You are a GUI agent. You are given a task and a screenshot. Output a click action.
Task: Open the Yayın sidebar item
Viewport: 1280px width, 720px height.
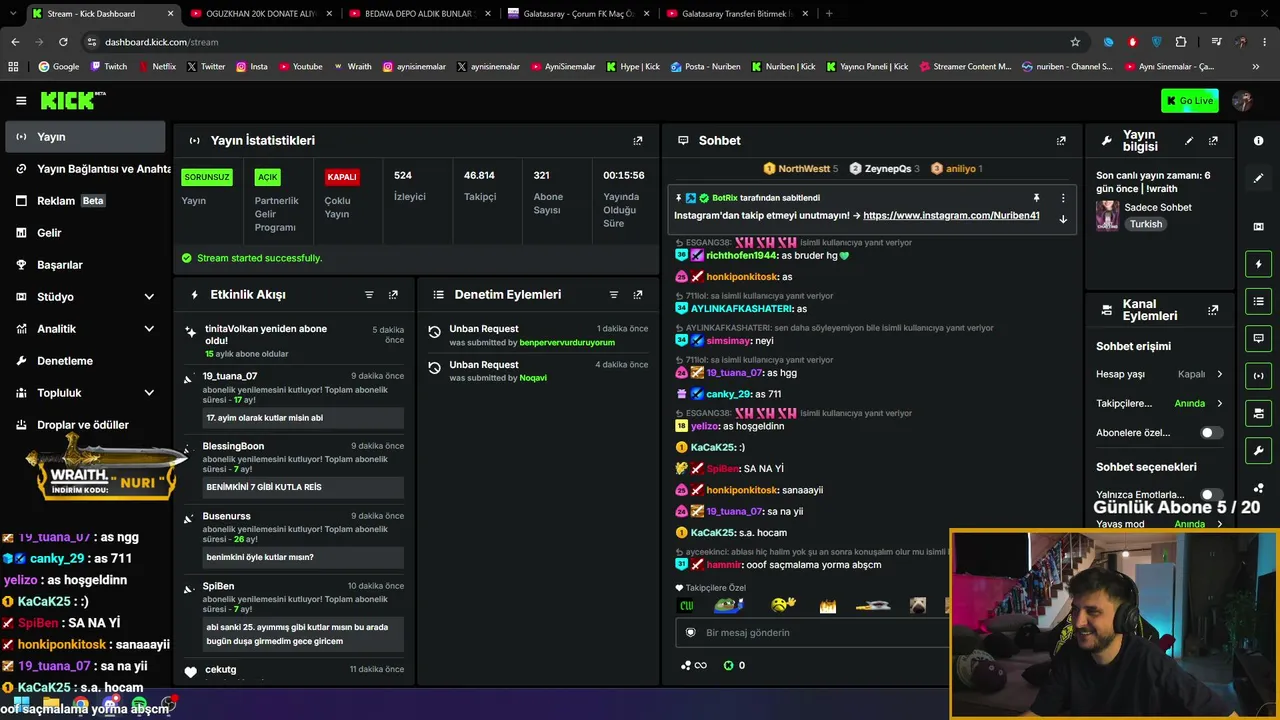click(84, 137)
